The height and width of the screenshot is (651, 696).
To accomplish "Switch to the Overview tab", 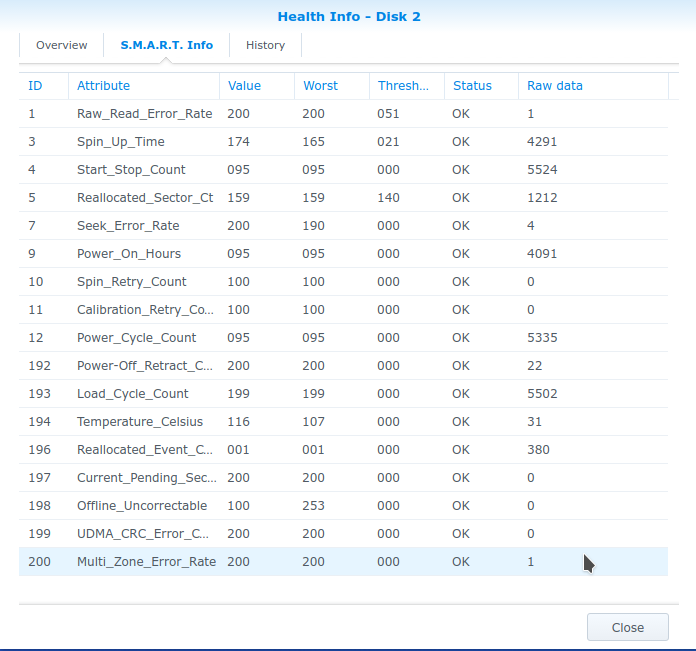I will click(62, 45).
